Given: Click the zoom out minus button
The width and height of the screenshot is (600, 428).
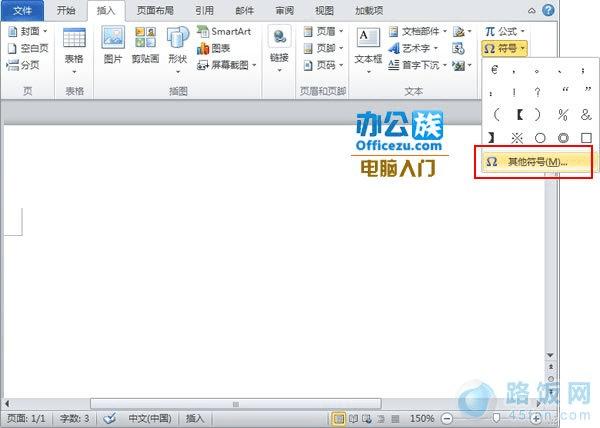Looking at the screenshot, I should 447,418.
